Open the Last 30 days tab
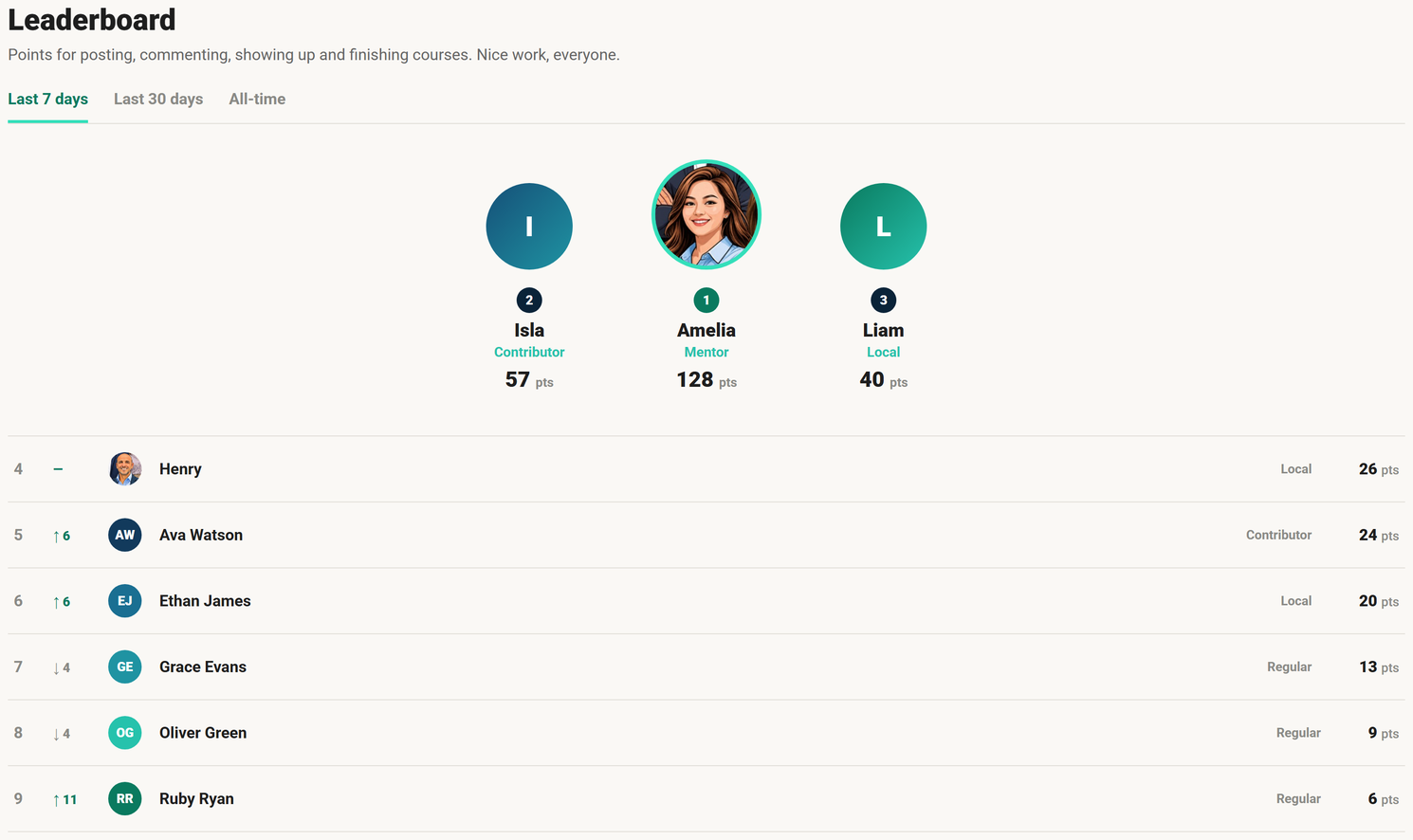Screen dimensions: 1413x840 click(x=158, y=100)
